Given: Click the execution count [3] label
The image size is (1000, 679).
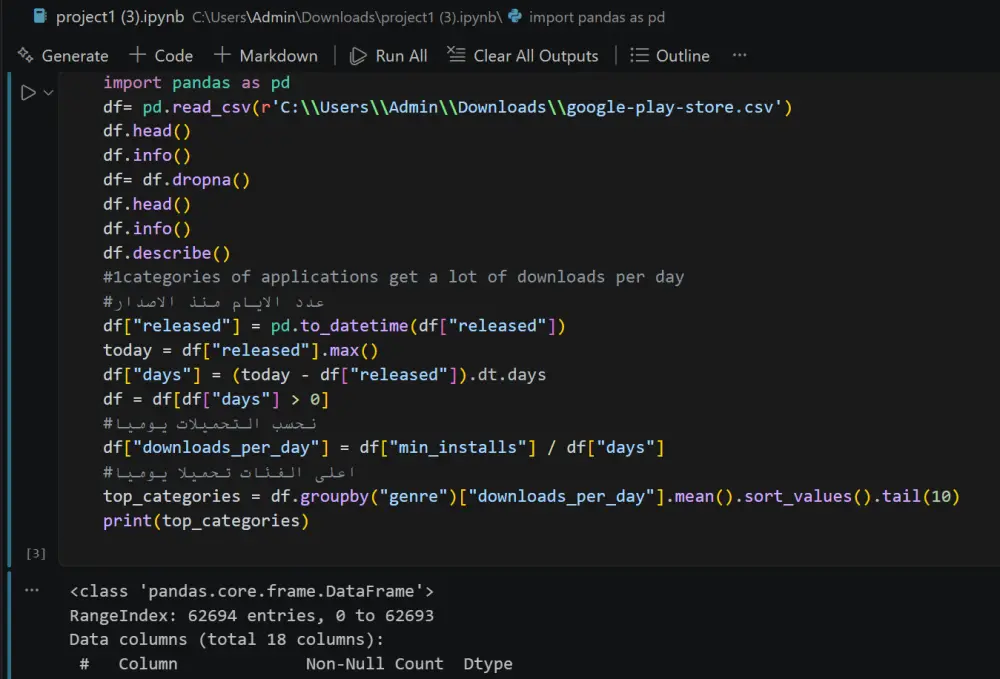Looking at the screenshot, I should tap(36, 553).
